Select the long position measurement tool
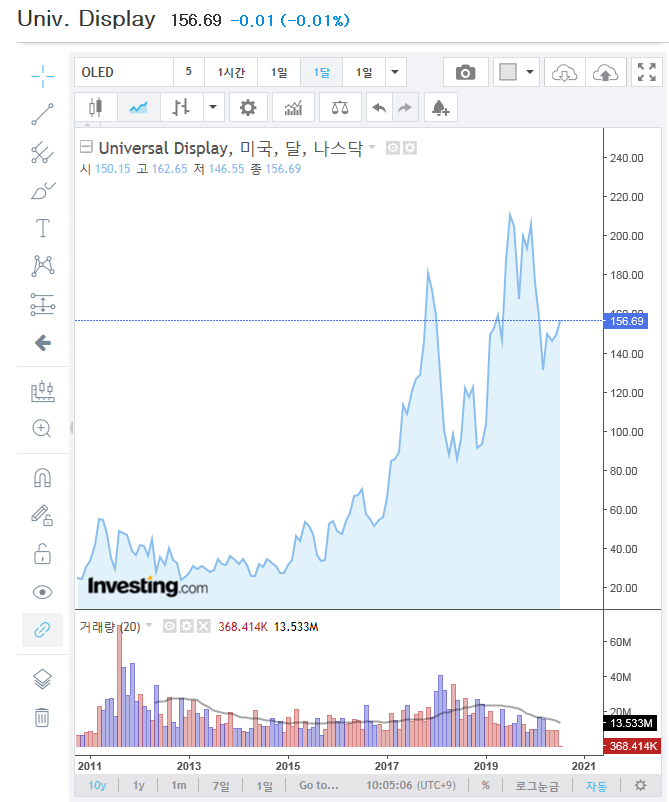669x802 pixels. pos(42,304)
